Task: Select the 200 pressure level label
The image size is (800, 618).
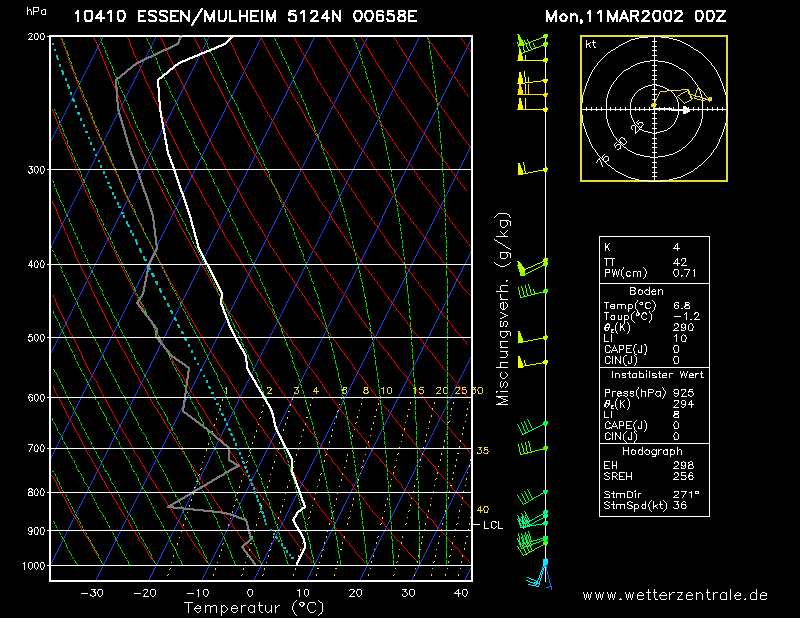Action: click(x=37, y=37)
